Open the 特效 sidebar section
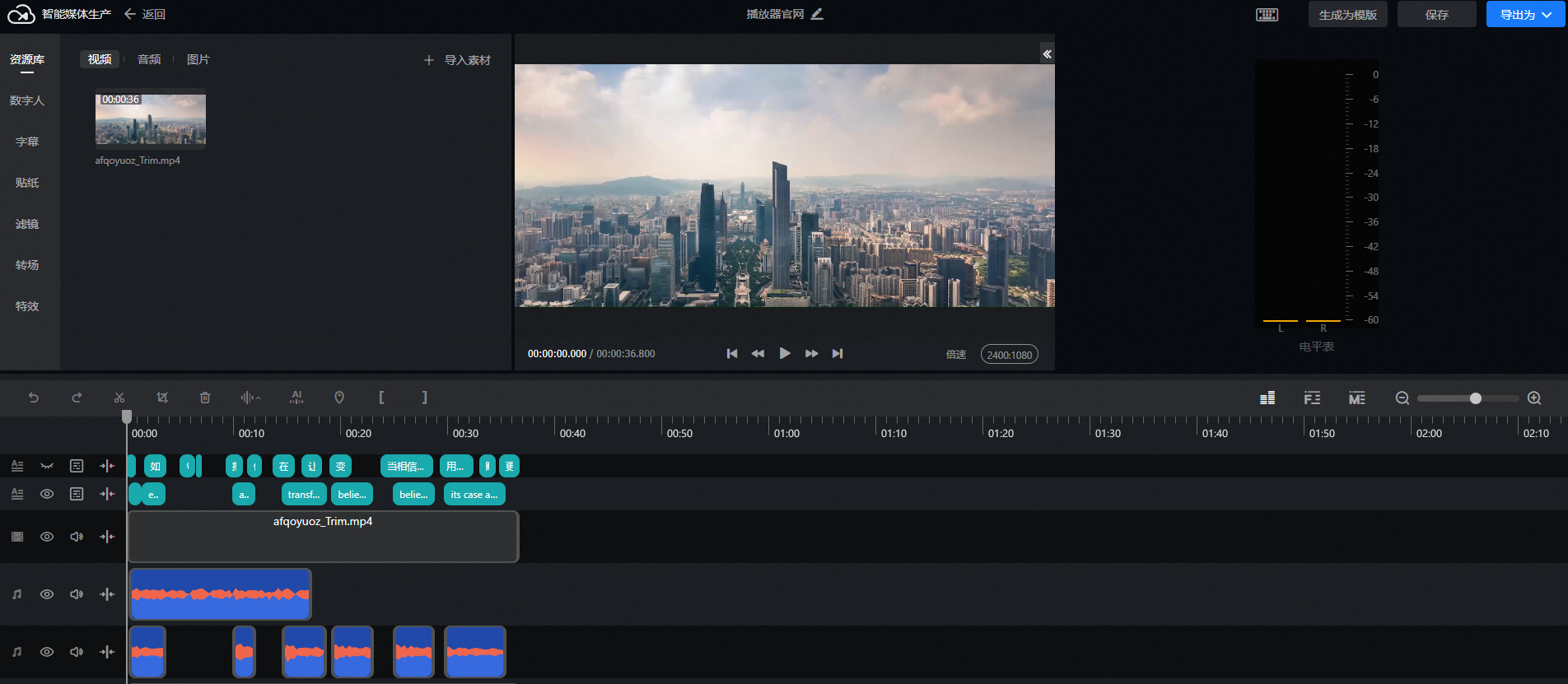Image resolution: width=1568 pixels, height=684 pixels. (27, 306)
